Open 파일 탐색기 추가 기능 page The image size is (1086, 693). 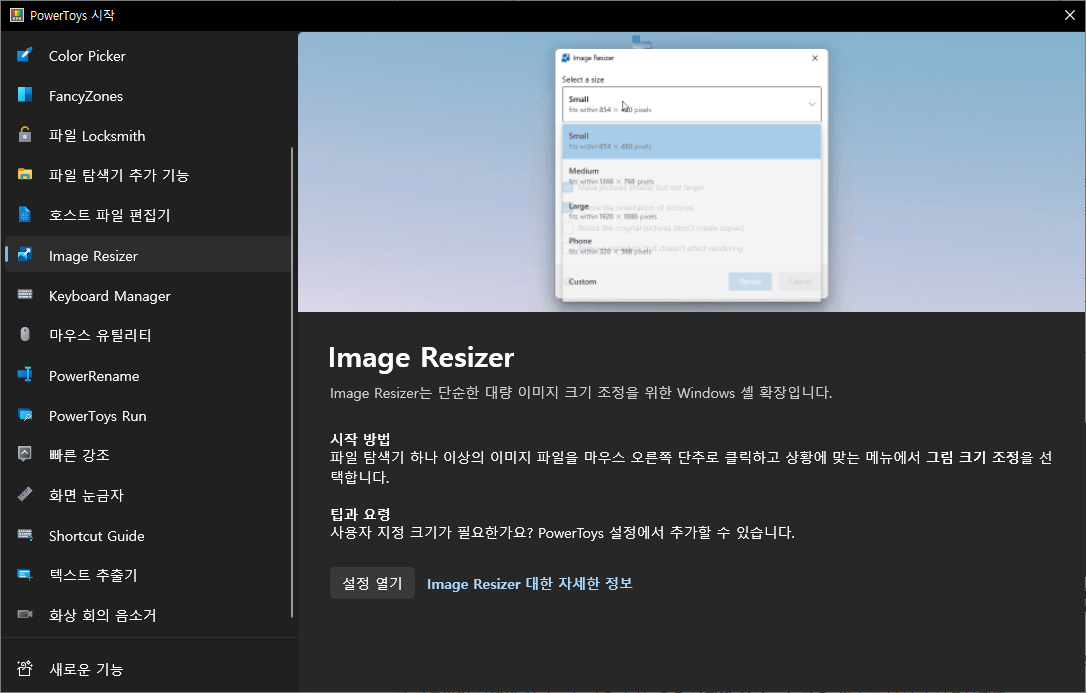[148, 175]
